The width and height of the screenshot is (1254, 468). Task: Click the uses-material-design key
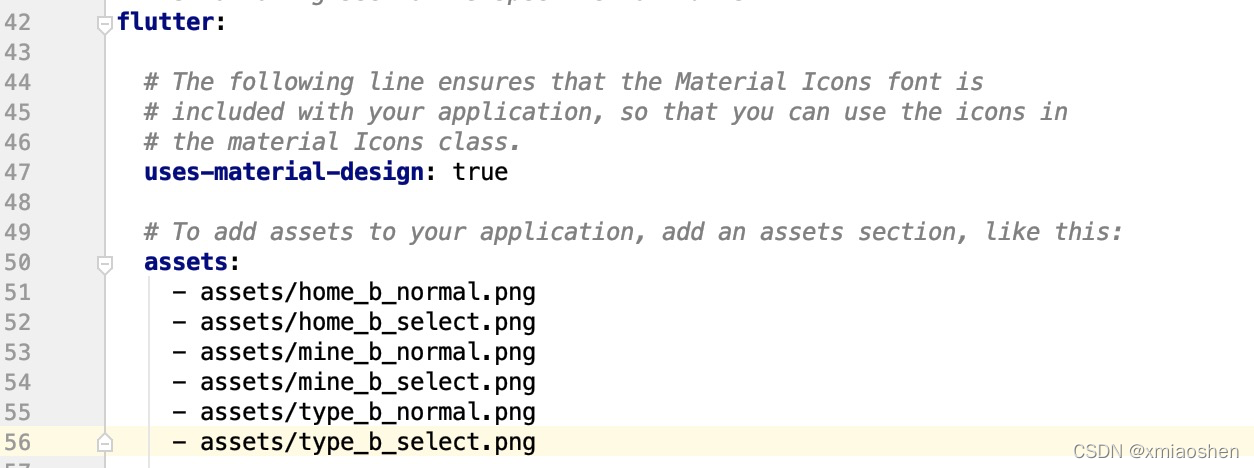click(284, 172)
